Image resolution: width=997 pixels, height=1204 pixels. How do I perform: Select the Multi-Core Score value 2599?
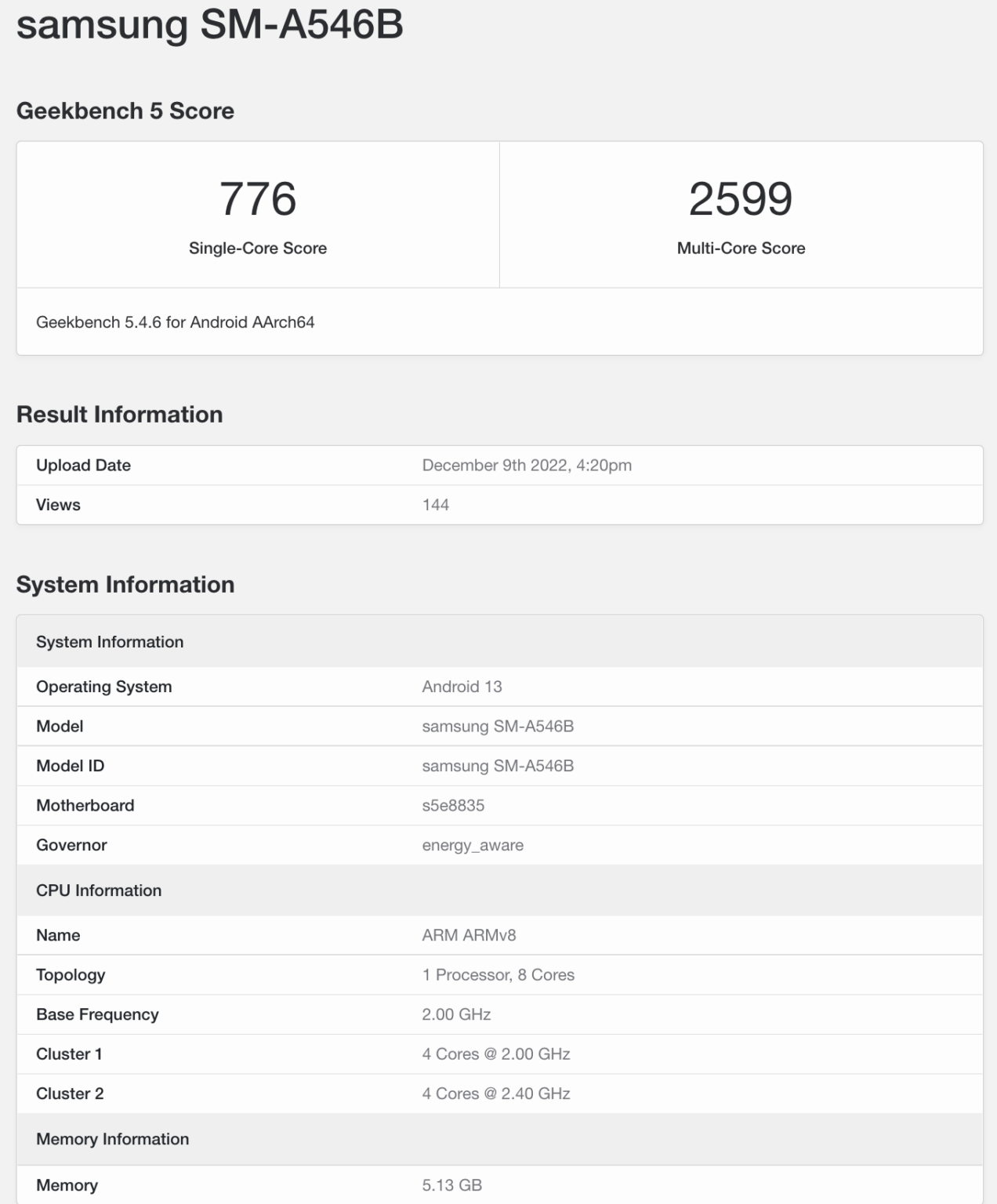tap(741, 200)
